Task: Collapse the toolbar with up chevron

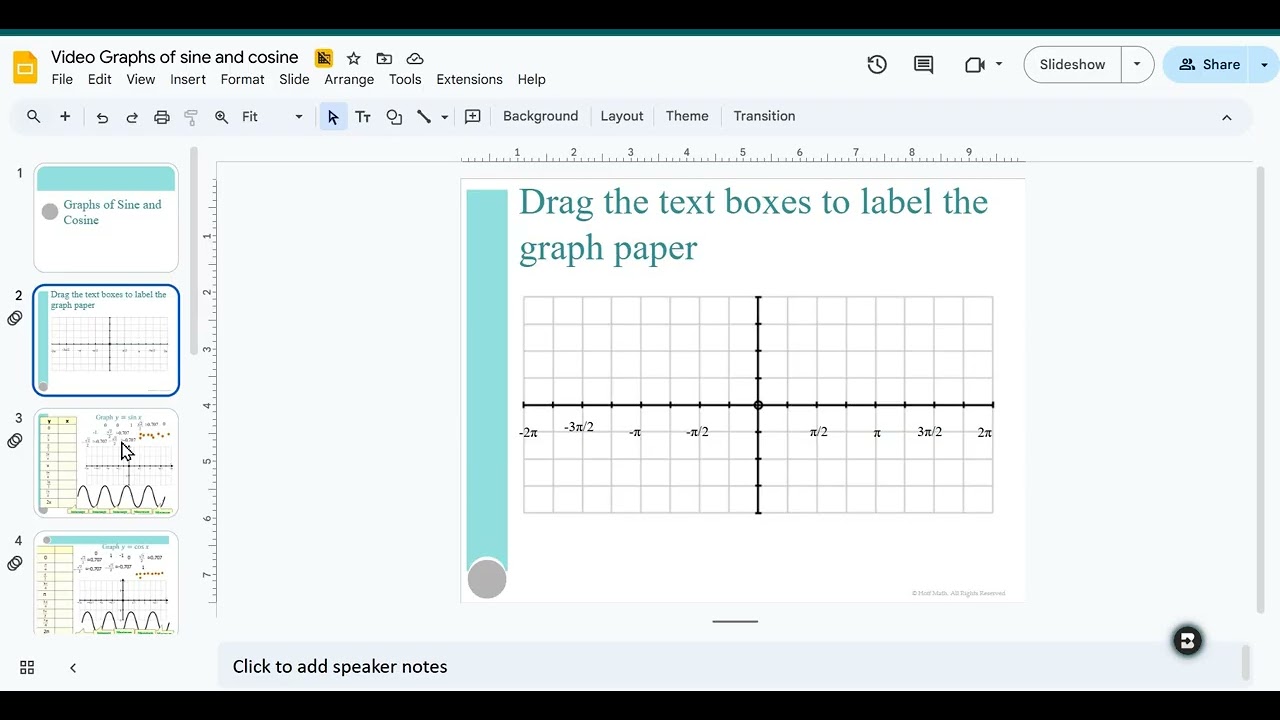Action: pyautogui.click(x=1227, y=117)
